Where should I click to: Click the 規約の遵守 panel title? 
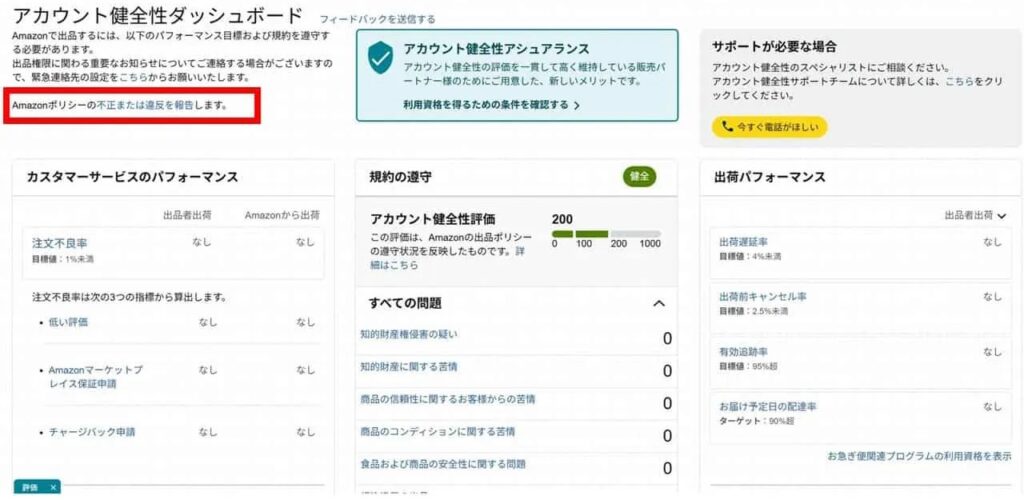coord(400,176)
